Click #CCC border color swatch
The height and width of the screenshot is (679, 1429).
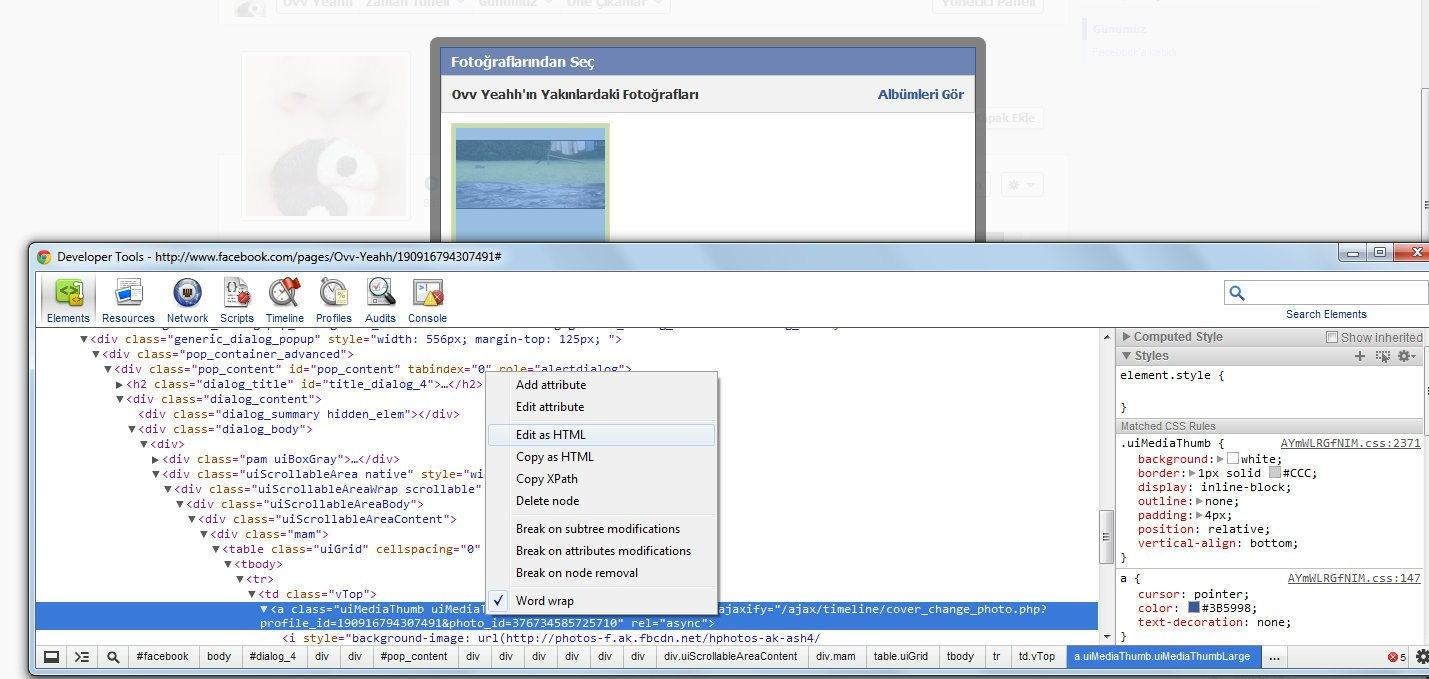1275,473
